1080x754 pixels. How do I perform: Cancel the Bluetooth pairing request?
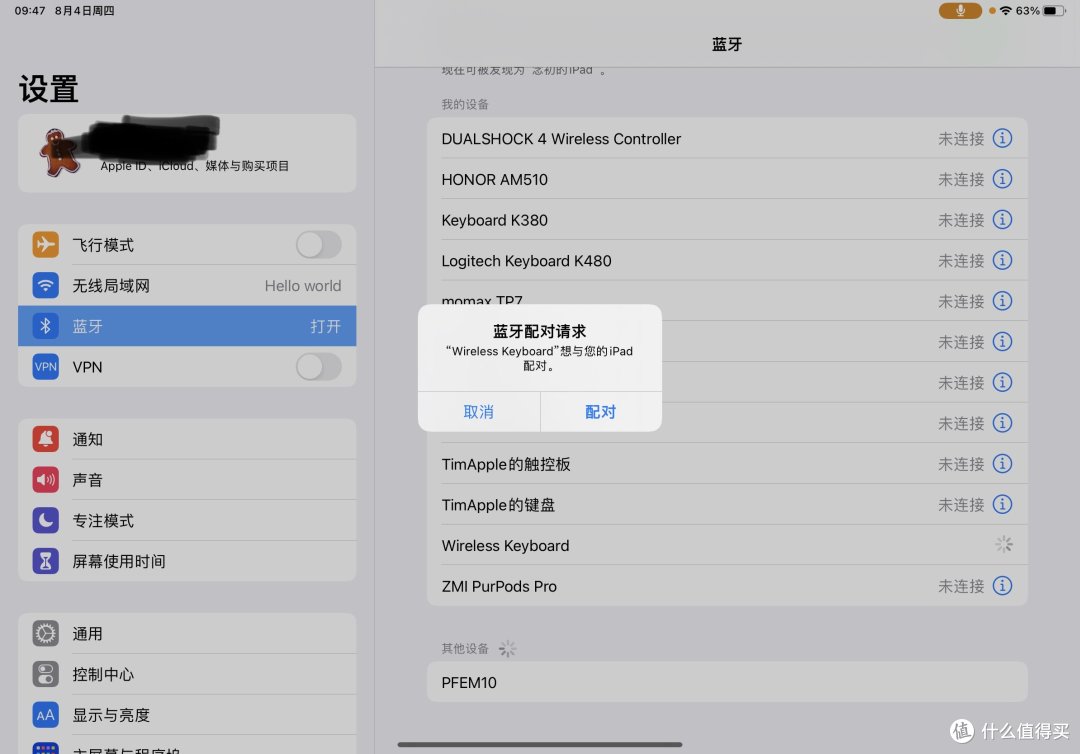pyautogui.click(x=478, y=412)
